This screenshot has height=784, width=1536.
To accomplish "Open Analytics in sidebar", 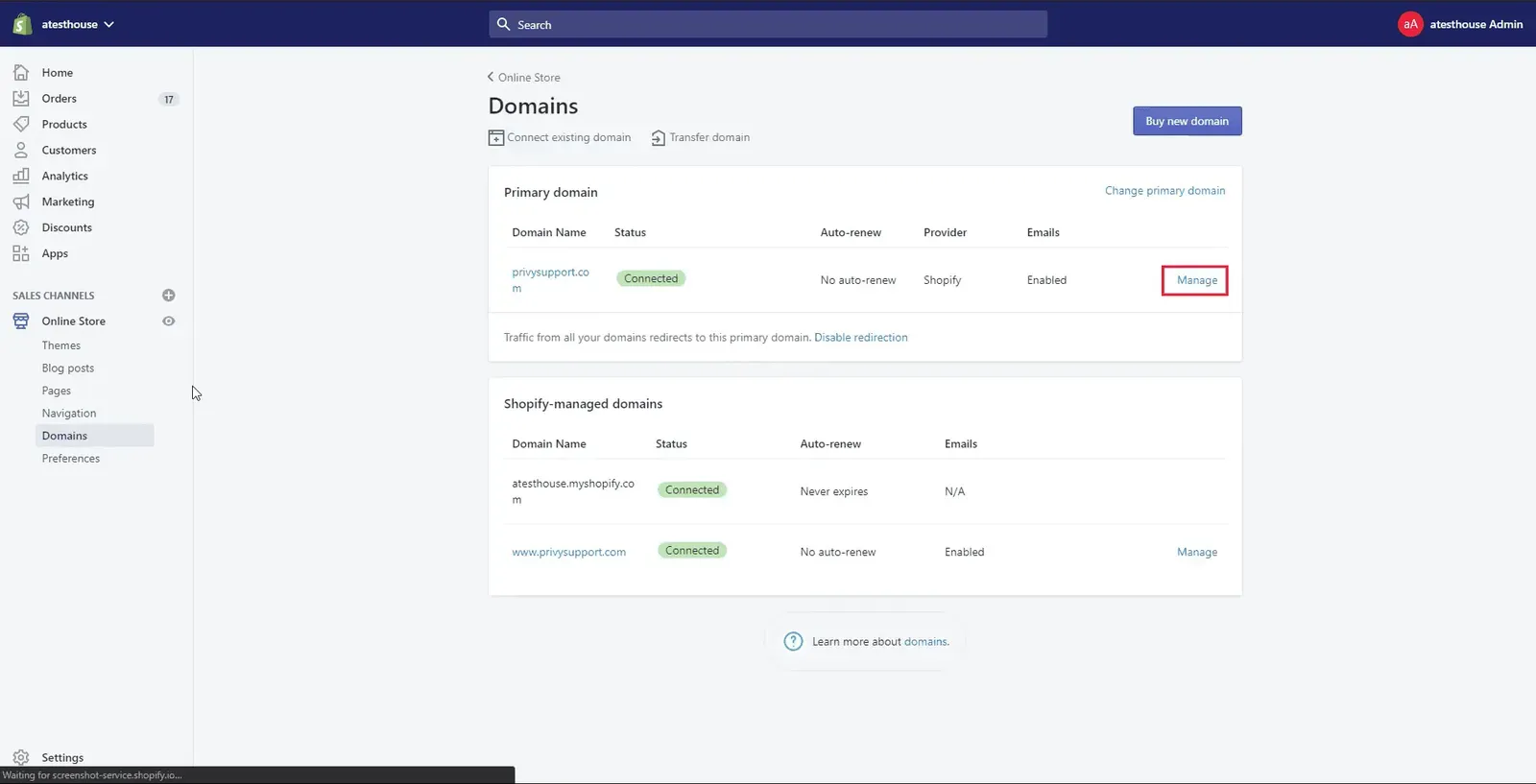I will 64,177.
